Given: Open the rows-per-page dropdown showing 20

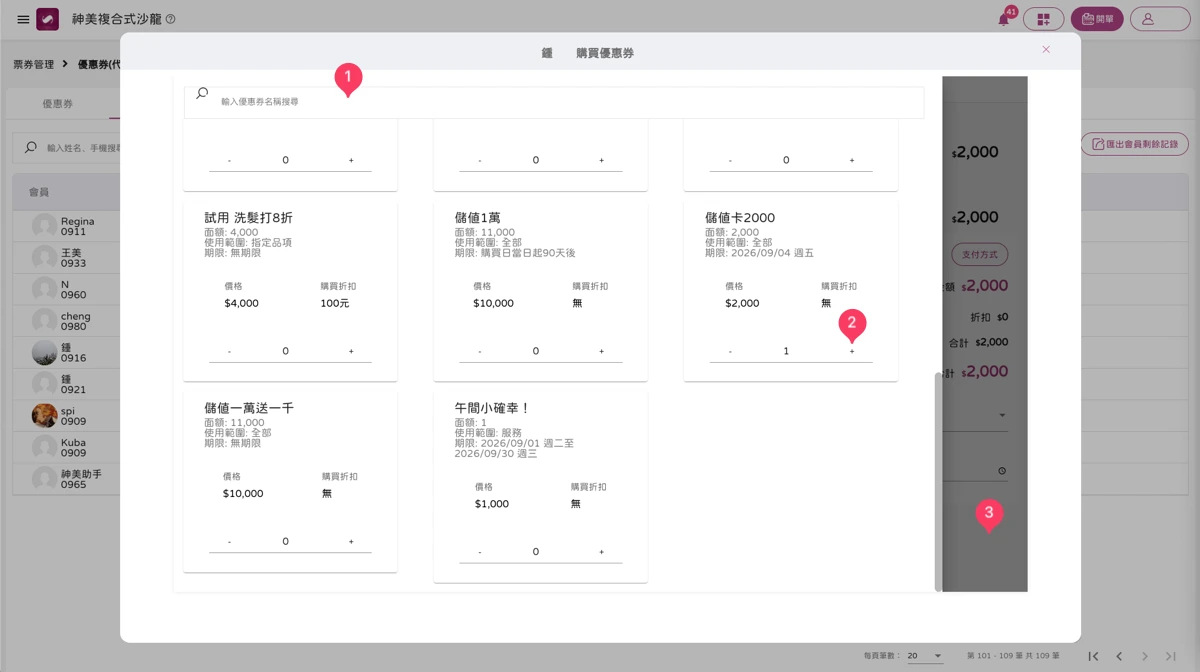Looking at the screenshot, I should coord(925,656).
